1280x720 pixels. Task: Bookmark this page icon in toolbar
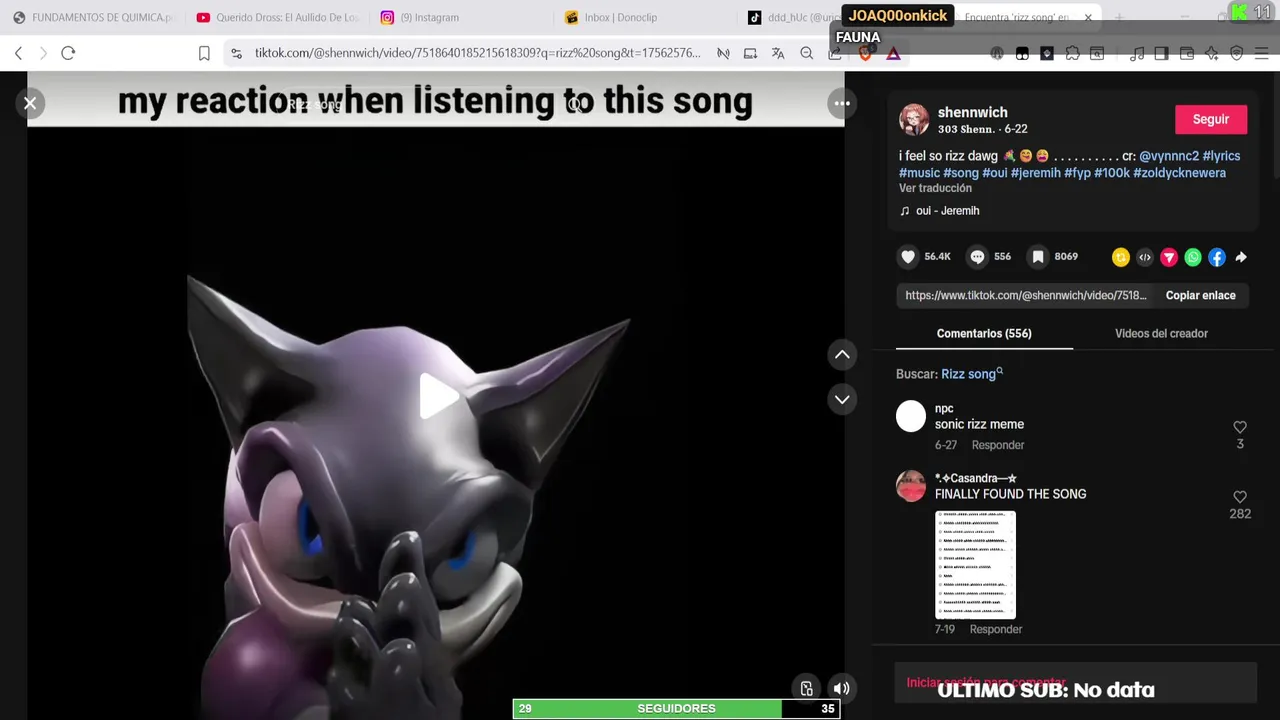(x=204, y=53)
